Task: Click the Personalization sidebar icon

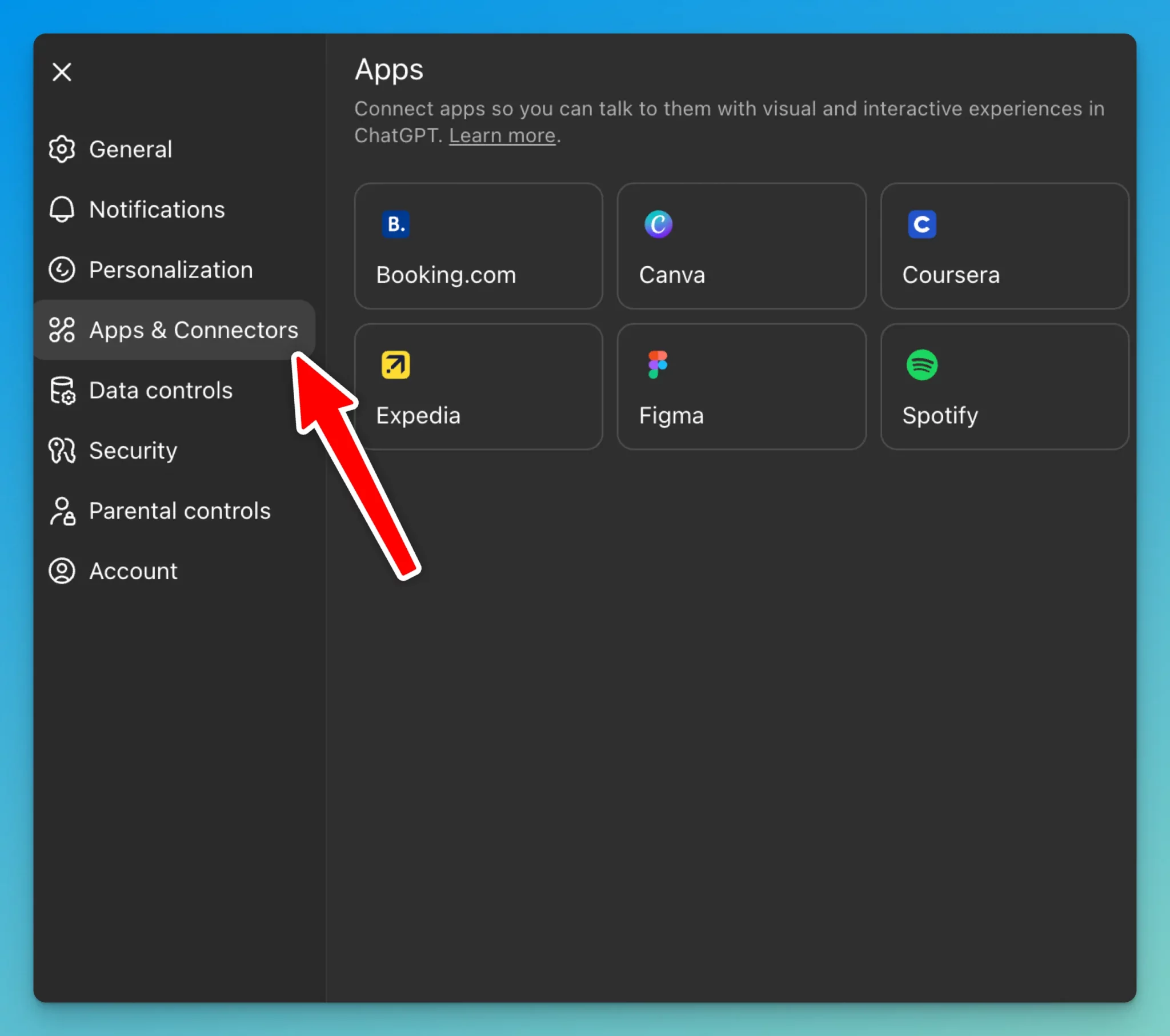Action: (62, 270)
